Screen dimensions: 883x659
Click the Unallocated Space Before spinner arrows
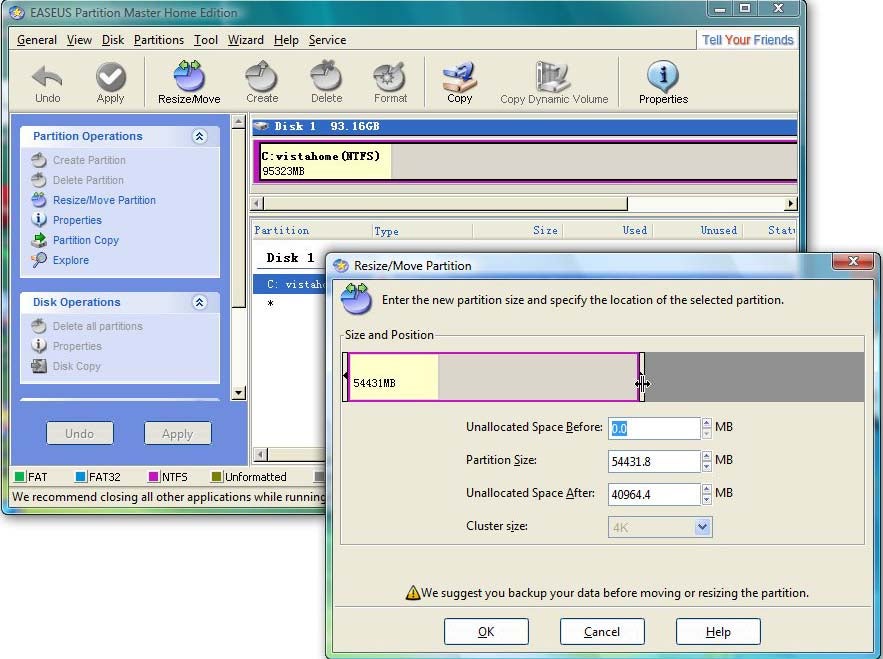[x=706, y=428]
